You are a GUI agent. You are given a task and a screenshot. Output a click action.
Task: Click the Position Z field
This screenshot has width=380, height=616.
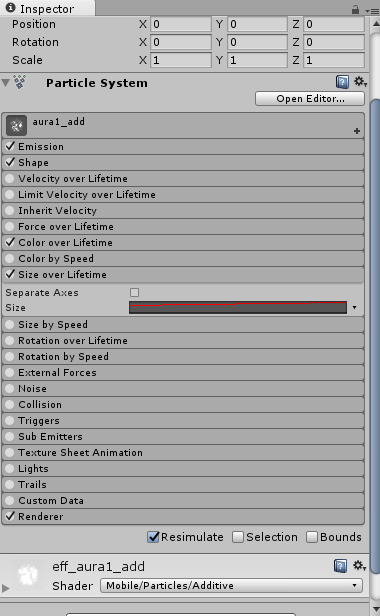tap(334, 24)
